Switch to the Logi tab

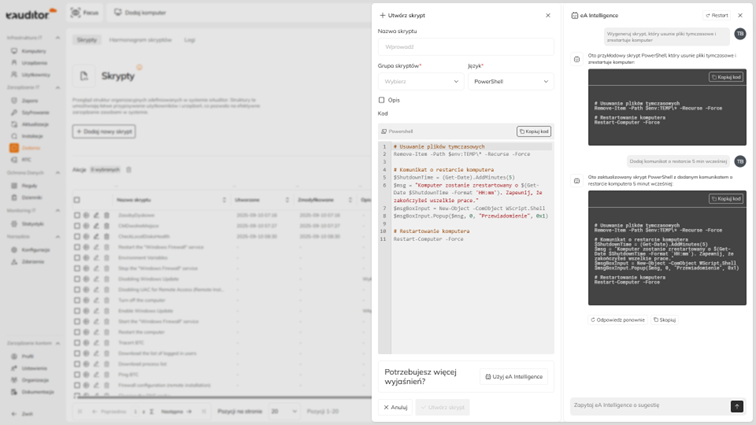190,40
